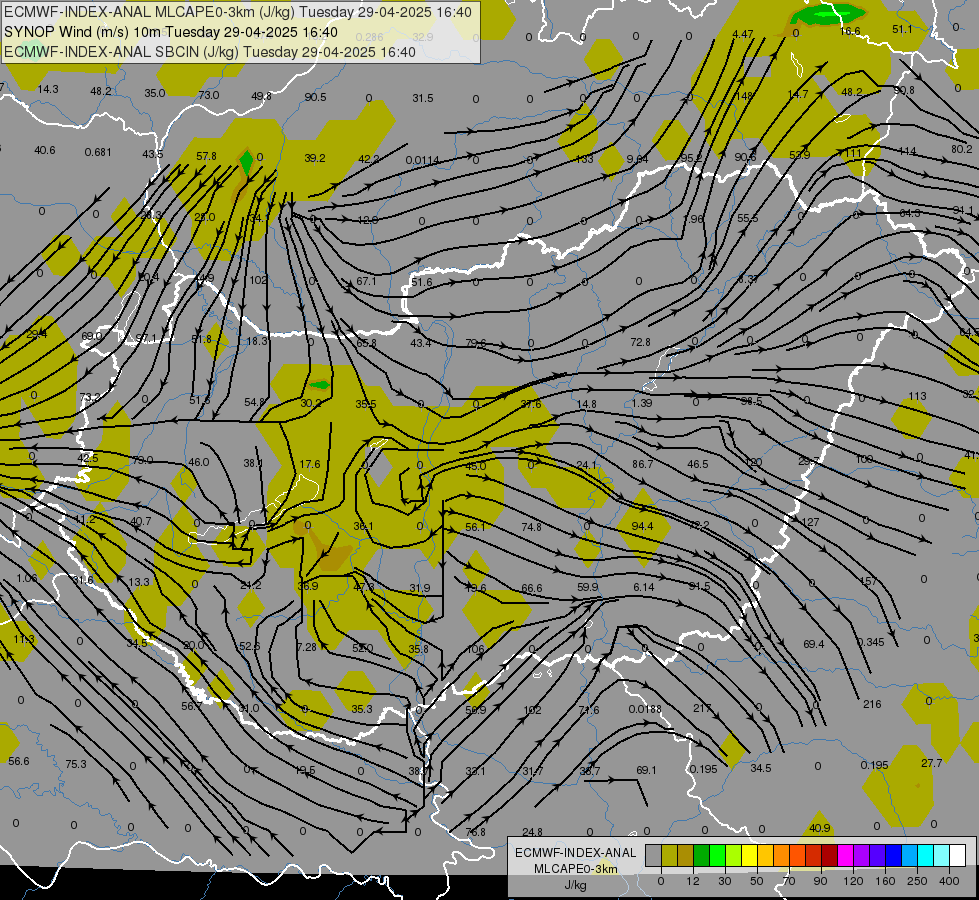979x900 pixels.
Task: Click the map value 127
Action: [810, 522]
